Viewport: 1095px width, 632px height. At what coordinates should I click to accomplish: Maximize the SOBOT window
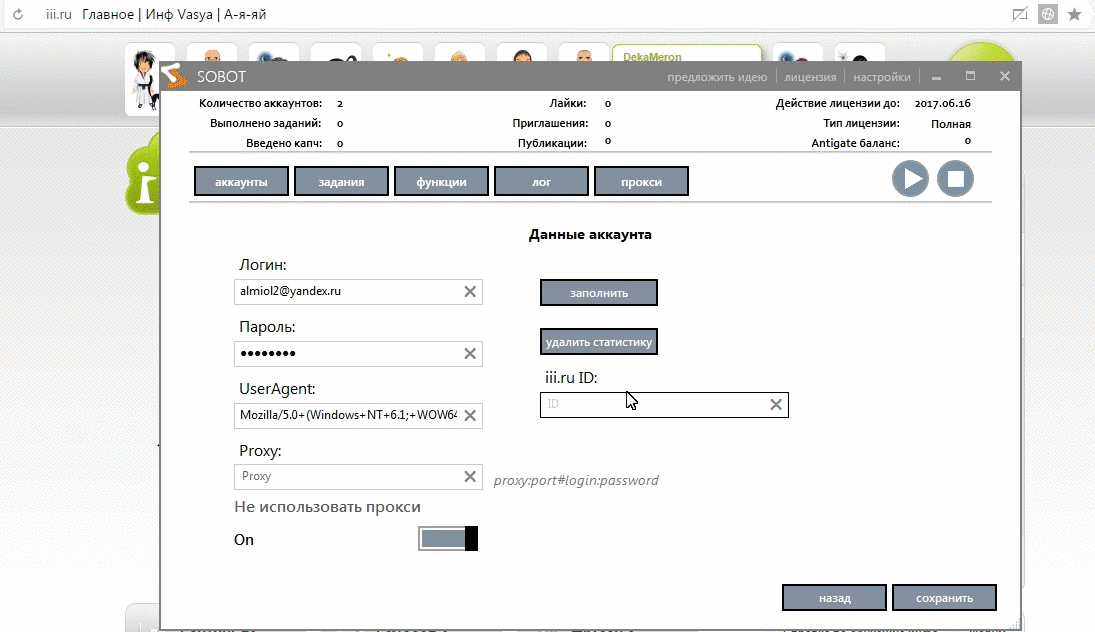pyautogui.click(x=970, y=76)
